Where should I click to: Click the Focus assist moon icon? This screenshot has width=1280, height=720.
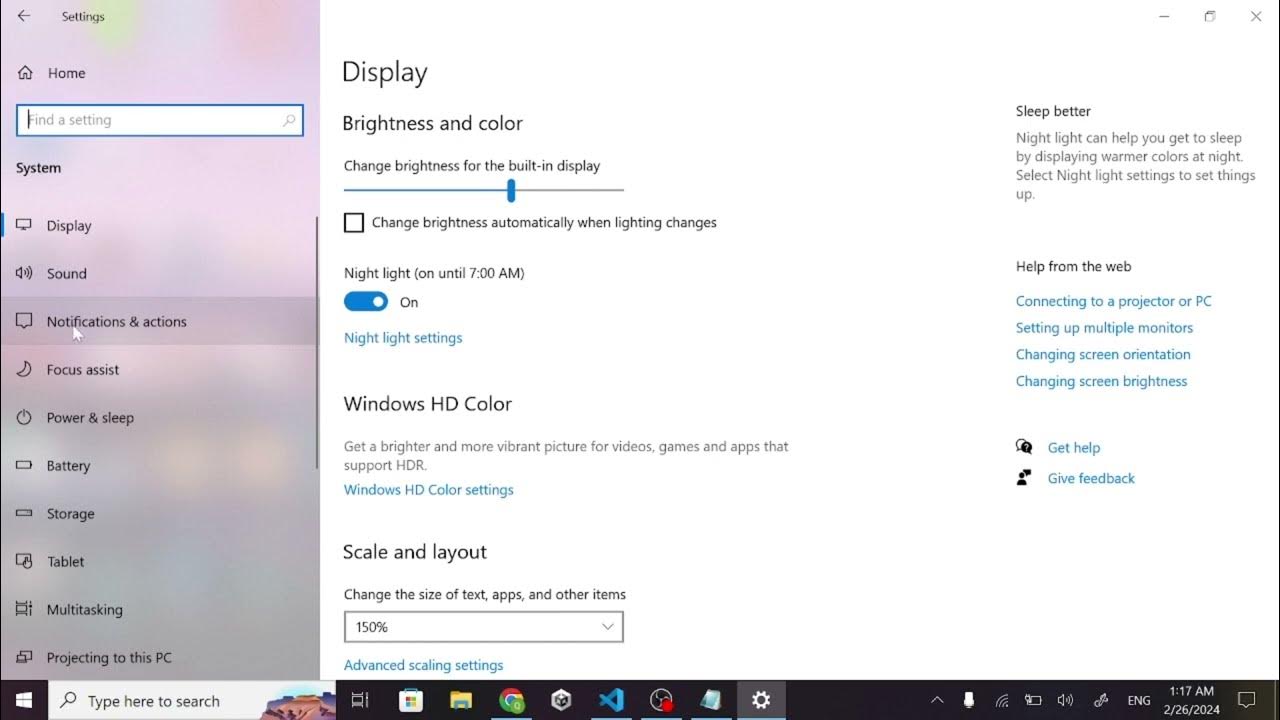point(24,369)
